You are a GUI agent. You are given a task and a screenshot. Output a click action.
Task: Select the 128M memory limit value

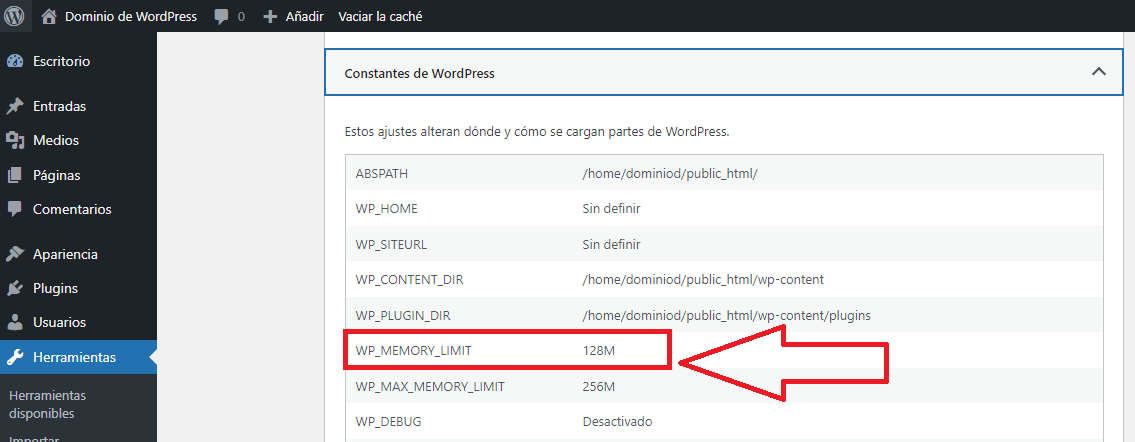click(x=598, y=351)
